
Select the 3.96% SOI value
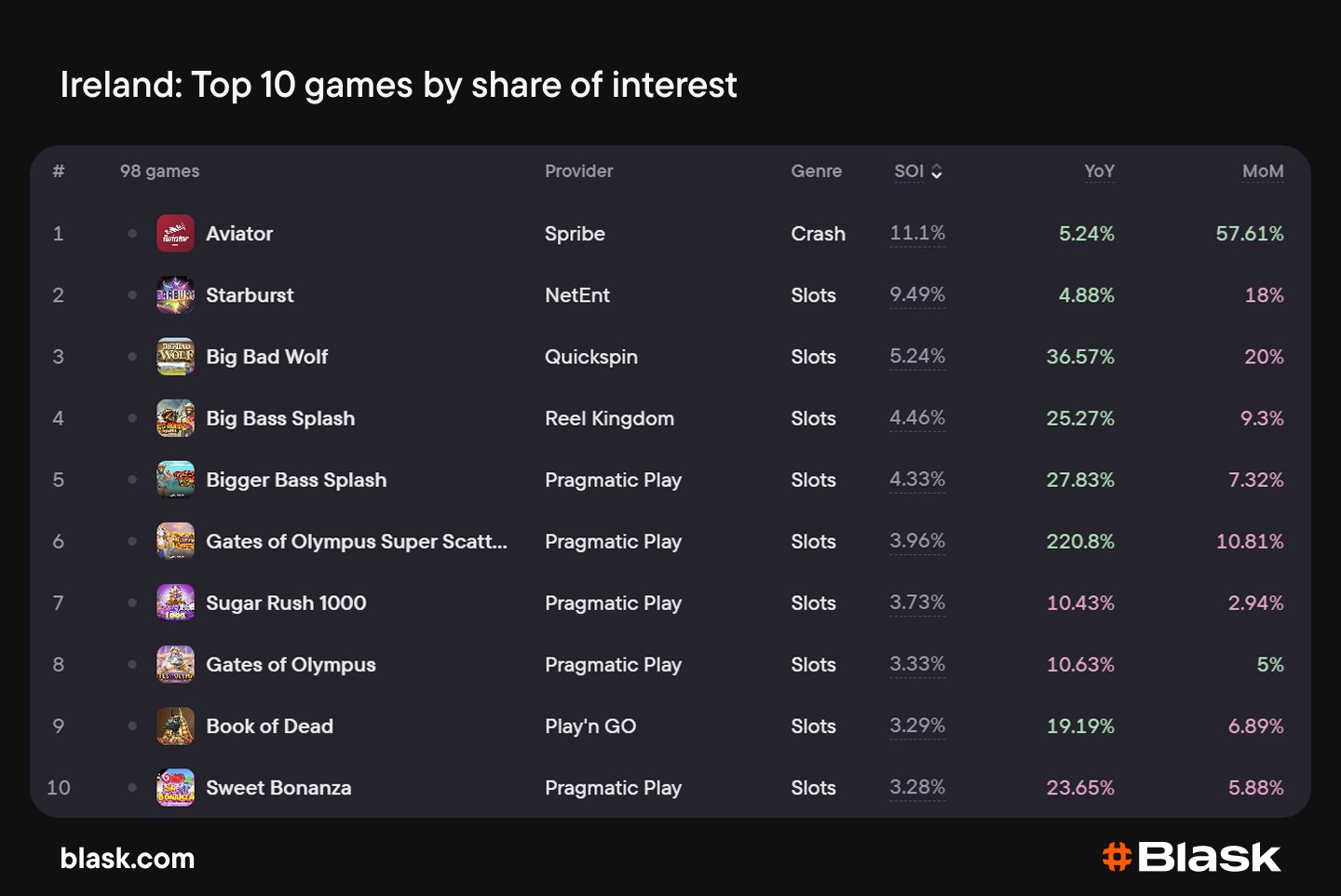pos(917,540)
